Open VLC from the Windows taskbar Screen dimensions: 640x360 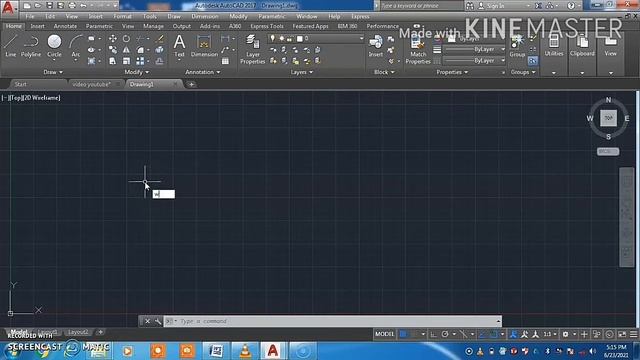coord(245,351)
